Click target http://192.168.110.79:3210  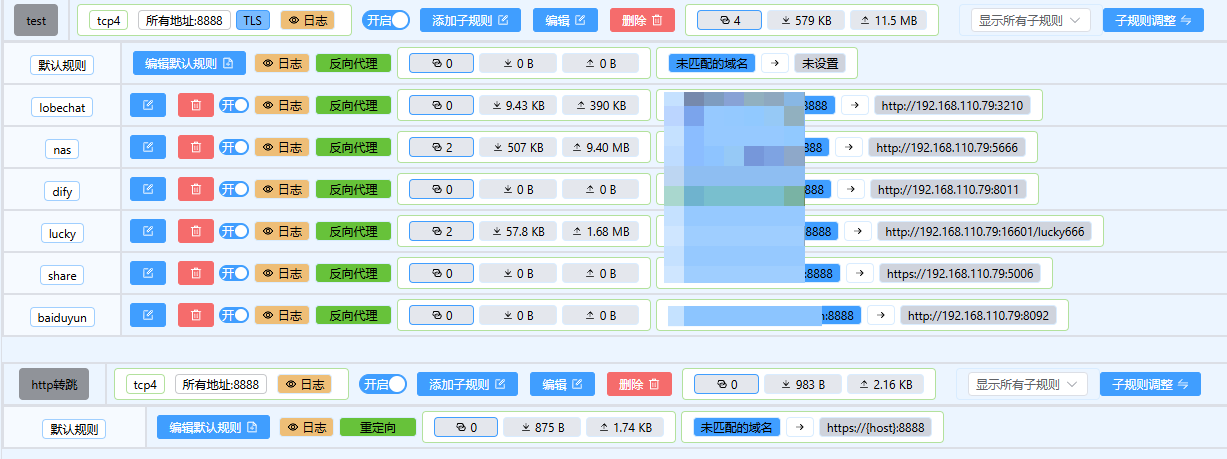click(x=952, y=105)
